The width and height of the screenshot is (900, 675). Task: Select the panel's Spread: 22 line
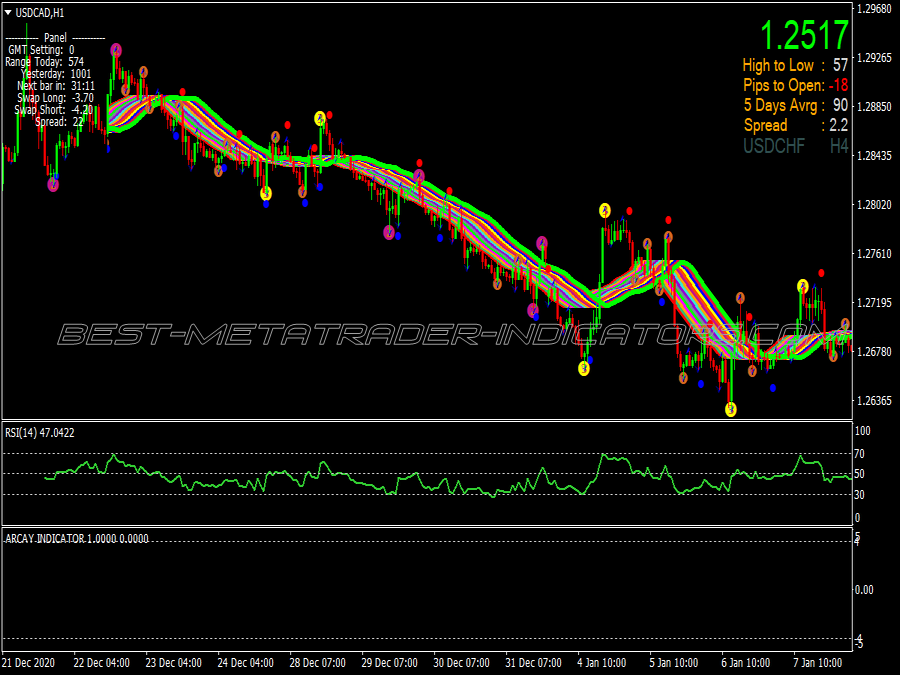[x=59, y=122]
